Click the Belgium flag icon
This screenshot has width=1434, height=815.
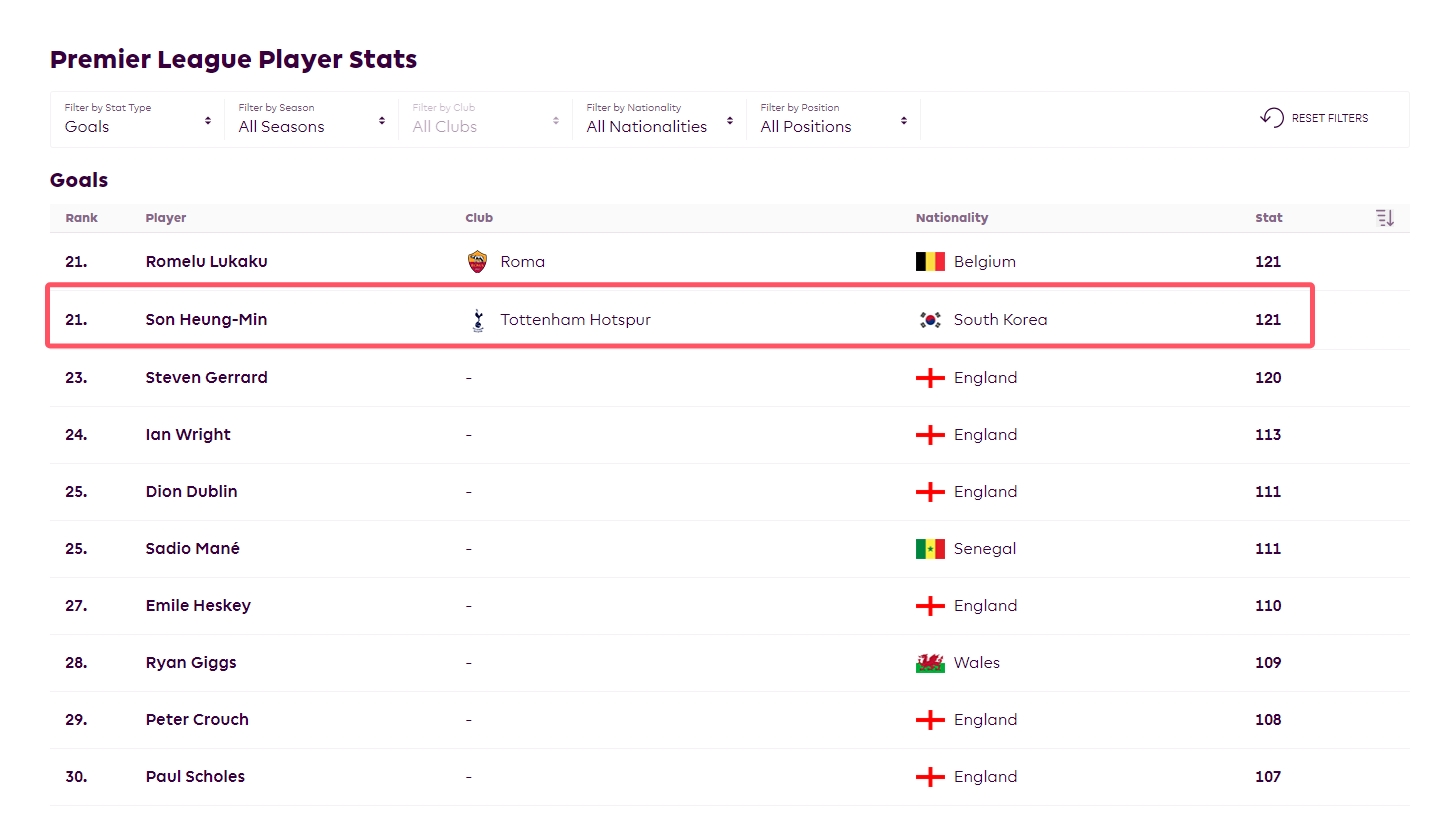[930, 262]
